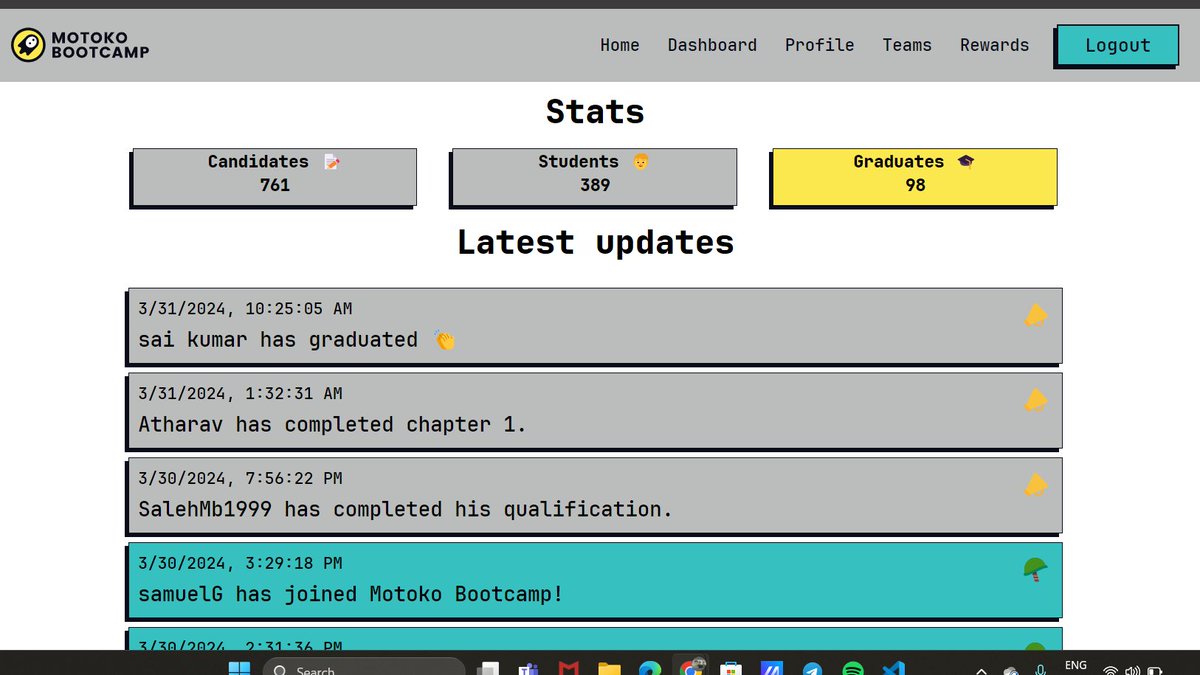Click 'Atharav has completed chapter 1.' update

(x=595, y=411)
